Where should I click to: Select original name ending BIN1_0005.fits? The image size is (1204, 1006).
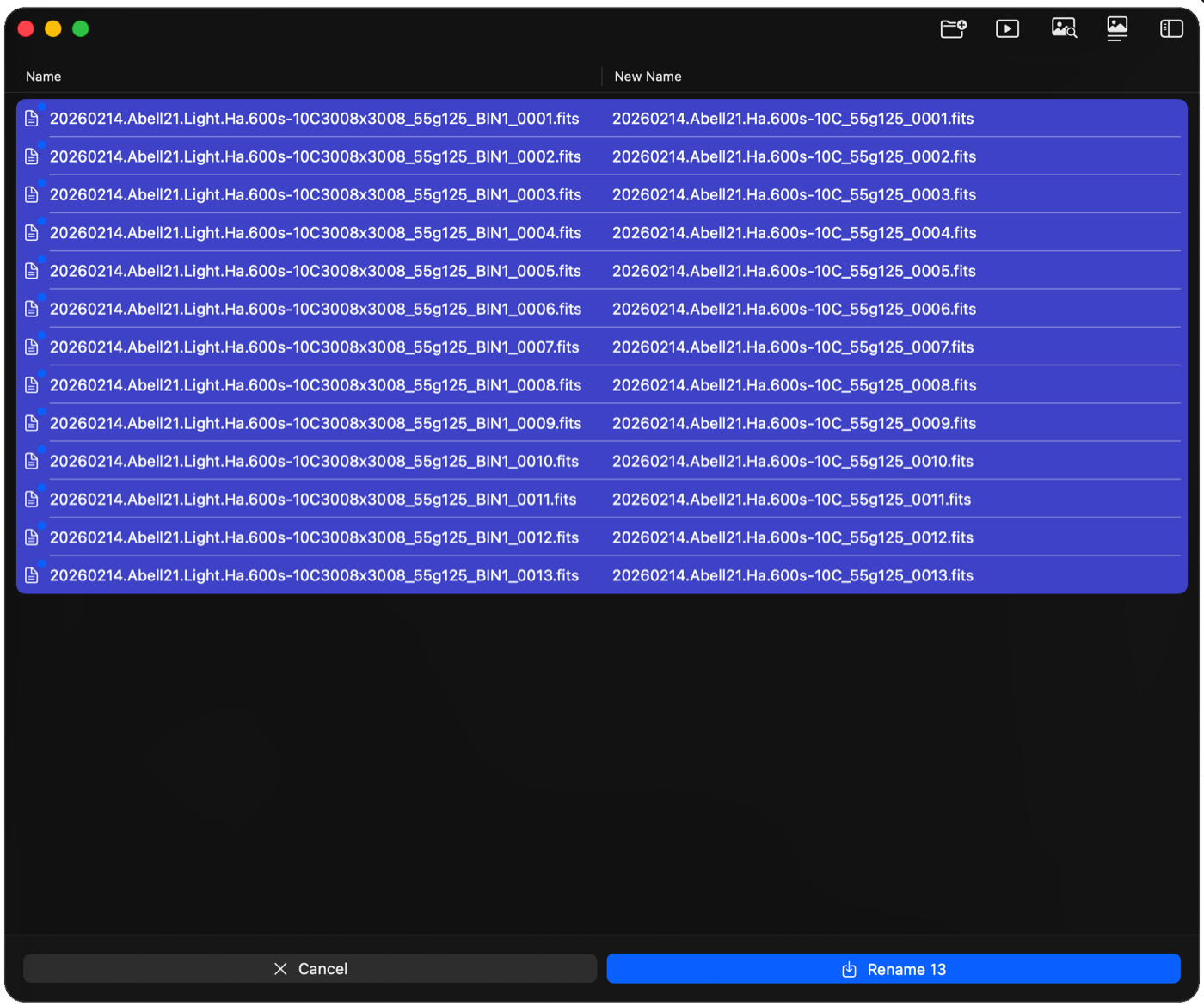316,271
